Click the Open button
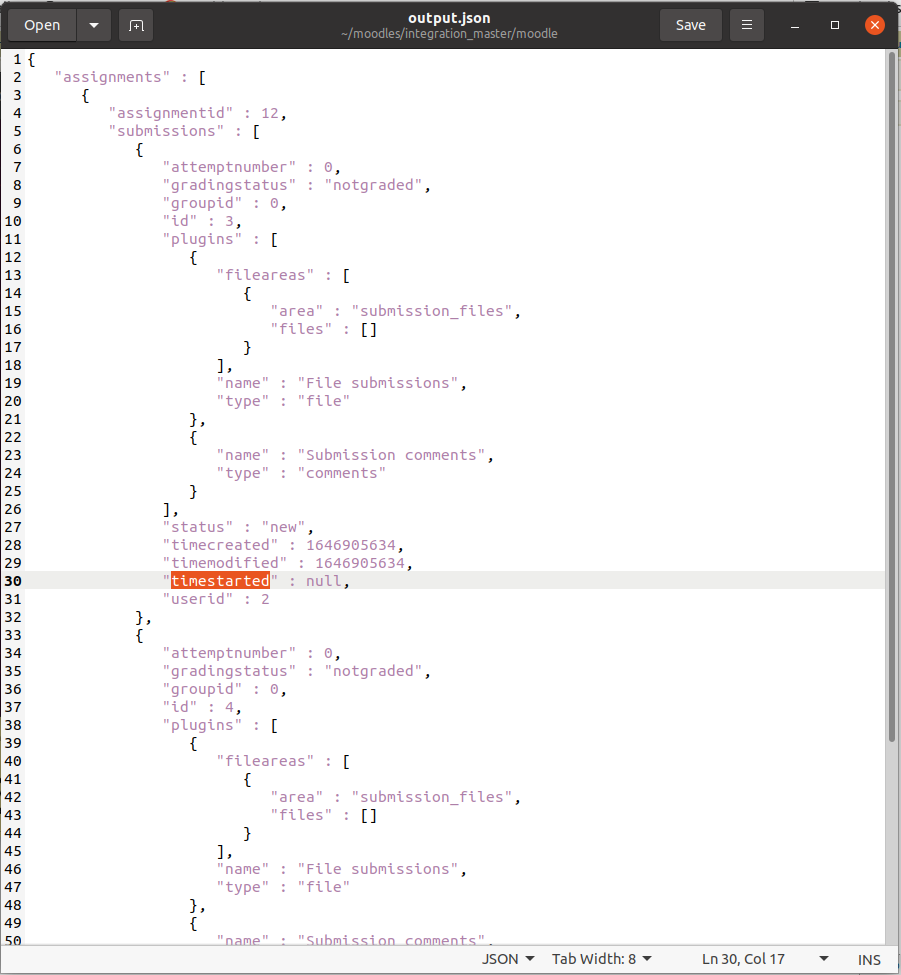The width and height of the screenshot is (901, 975). [42, 25]
